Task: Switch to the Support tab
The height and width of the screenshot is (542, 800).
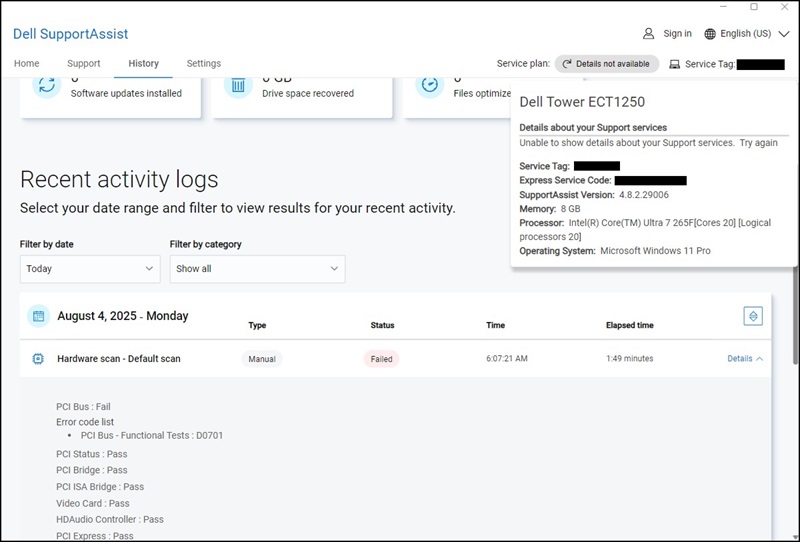Action: click(84, 63)
